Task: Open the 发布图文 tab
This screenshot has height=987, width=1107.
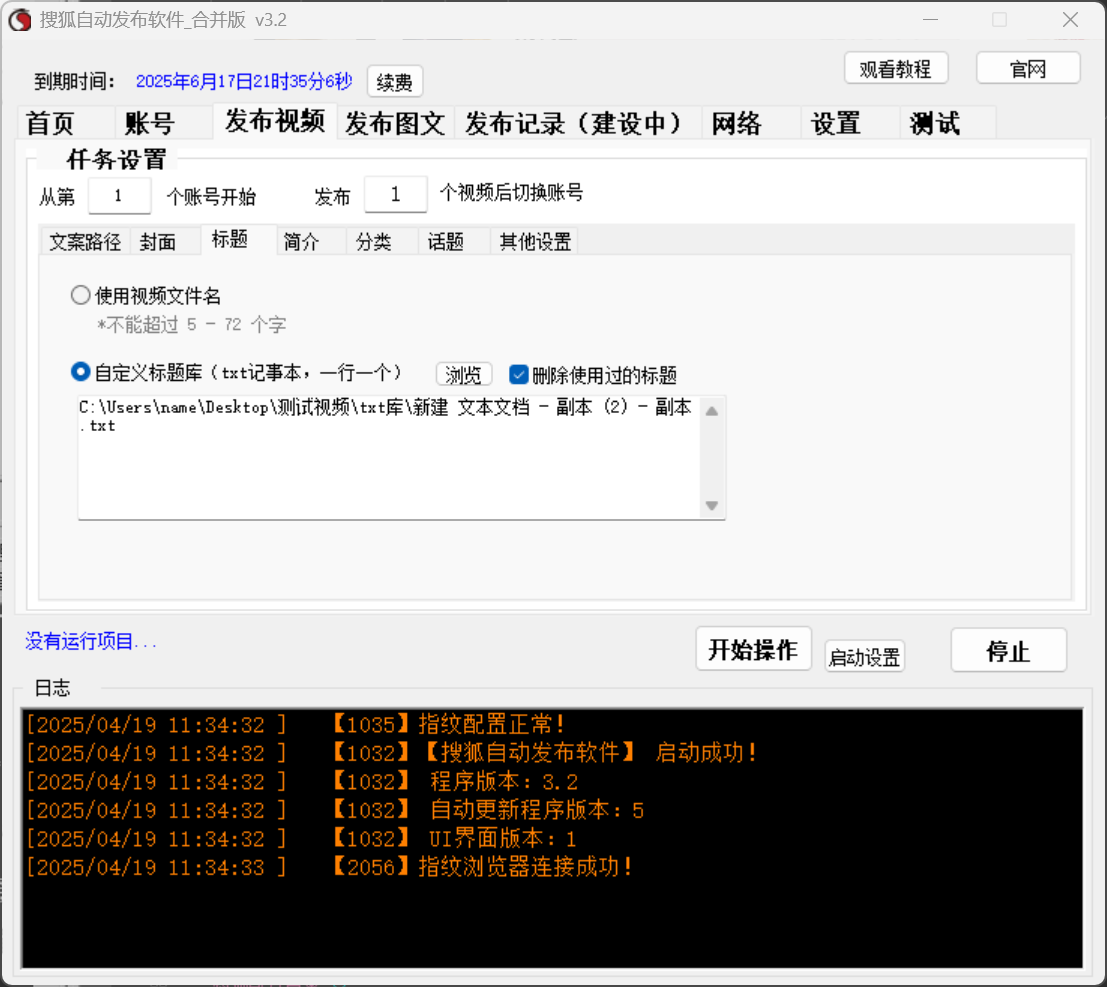Action: click(395, 124)
